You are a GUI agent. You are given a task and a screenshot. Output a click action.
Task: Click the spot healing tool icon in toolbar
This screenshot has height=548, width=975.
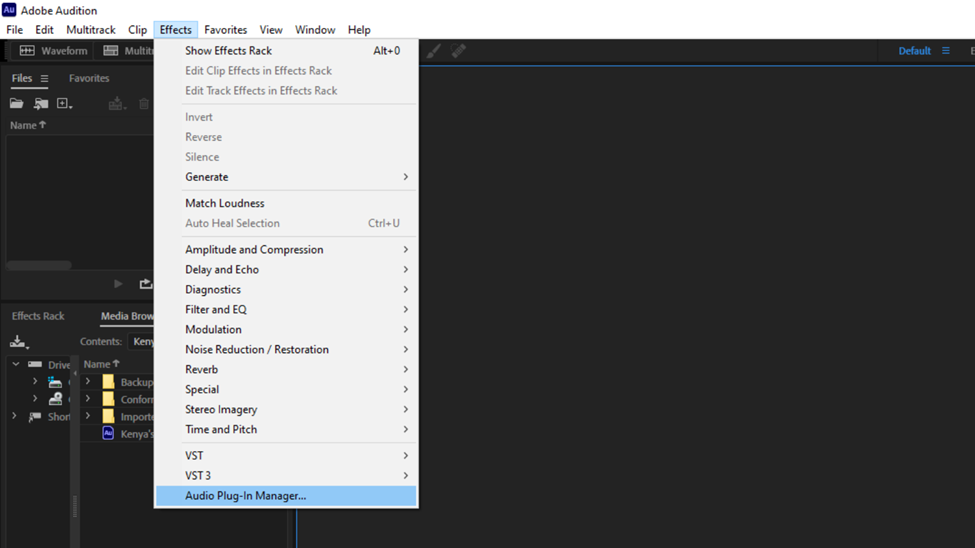(458, 51)
